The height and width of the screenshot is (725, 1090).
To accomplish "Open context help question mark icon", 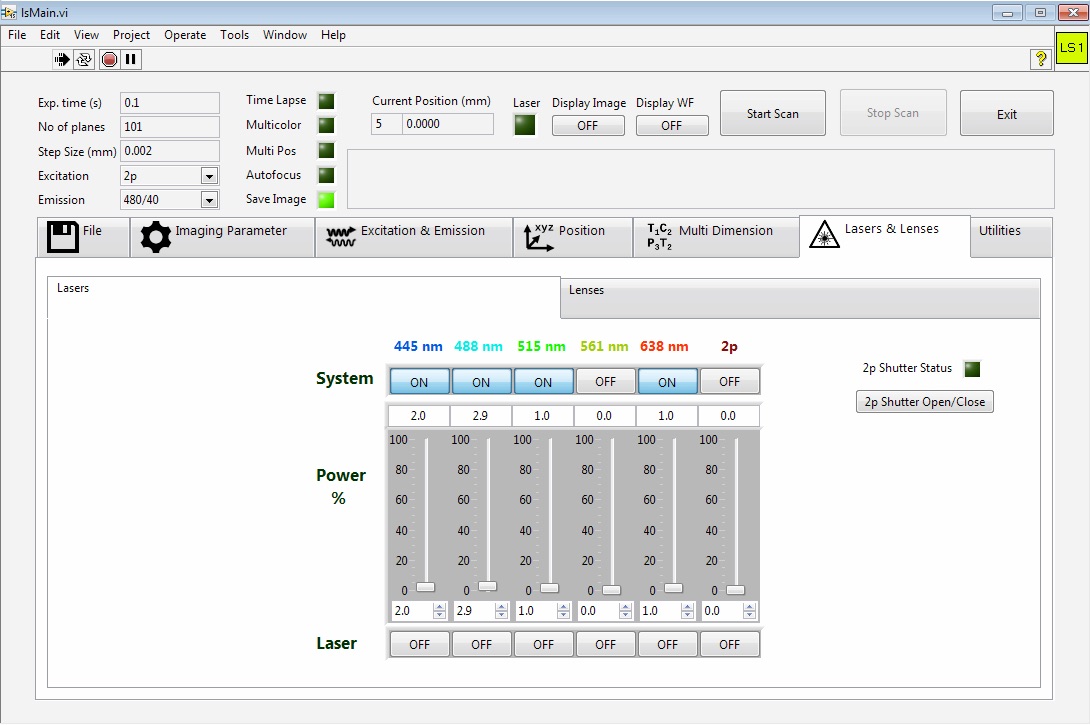I will pyautogui.click(x=1040, y=59).
